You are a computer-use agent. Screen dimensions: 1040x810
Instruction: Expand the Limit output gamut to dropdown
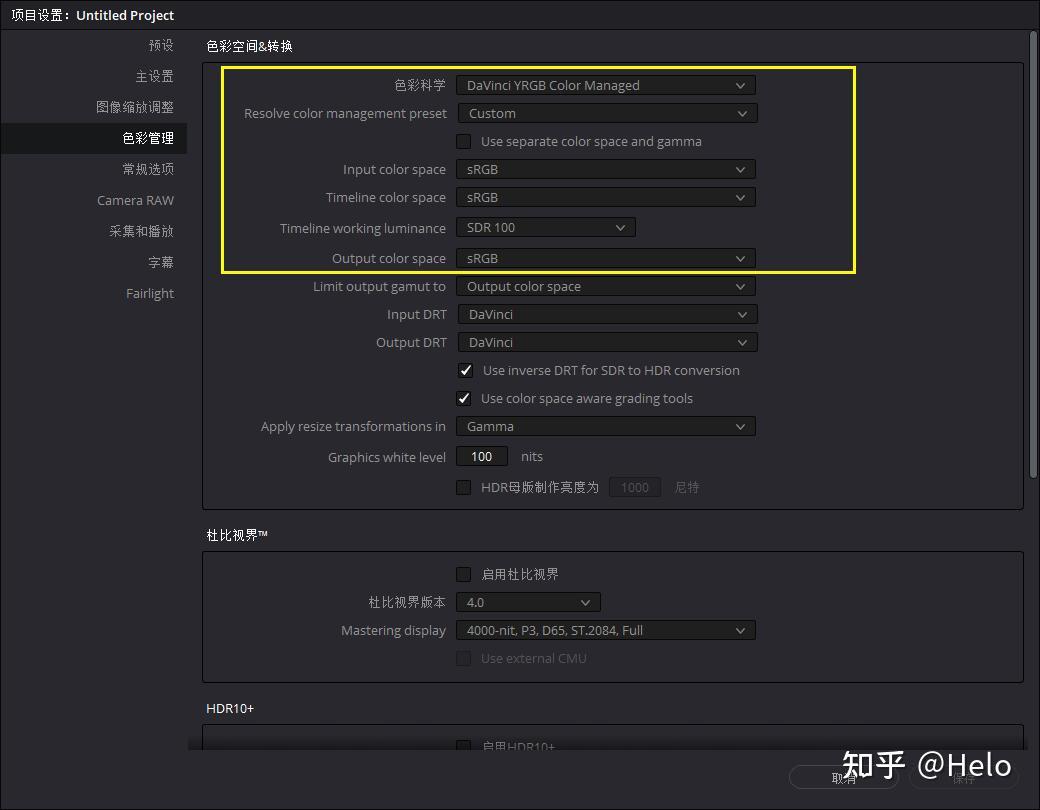pyautogui.click(x=605, y=286)
